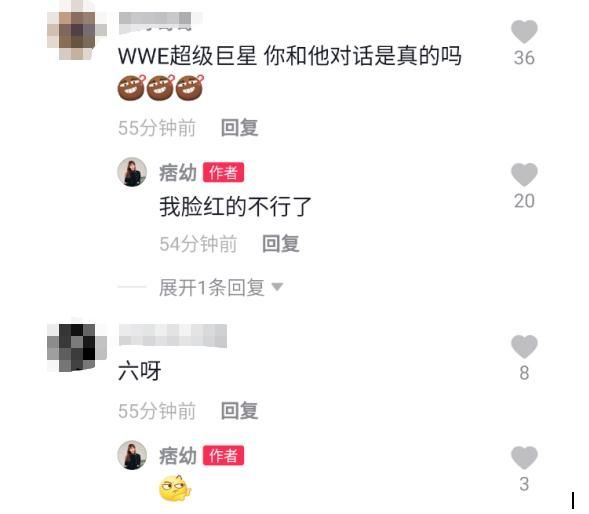The height and width of the screenshot is (514, 589).
Task: Reply to 我脸红的不行了 comment
Action: (x=281, y=243)
